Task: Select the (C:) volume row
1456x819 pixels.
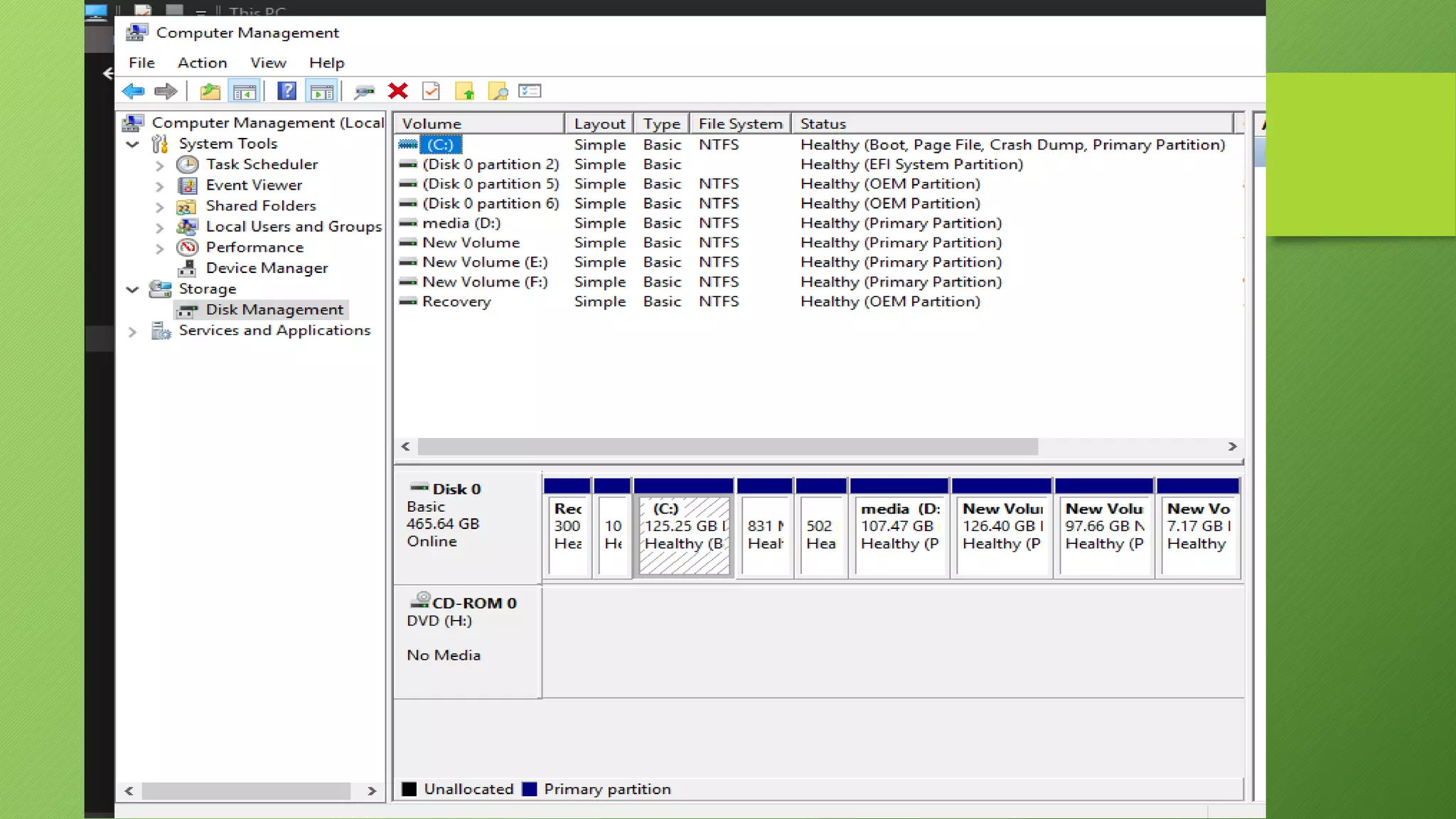Action: 819,144
